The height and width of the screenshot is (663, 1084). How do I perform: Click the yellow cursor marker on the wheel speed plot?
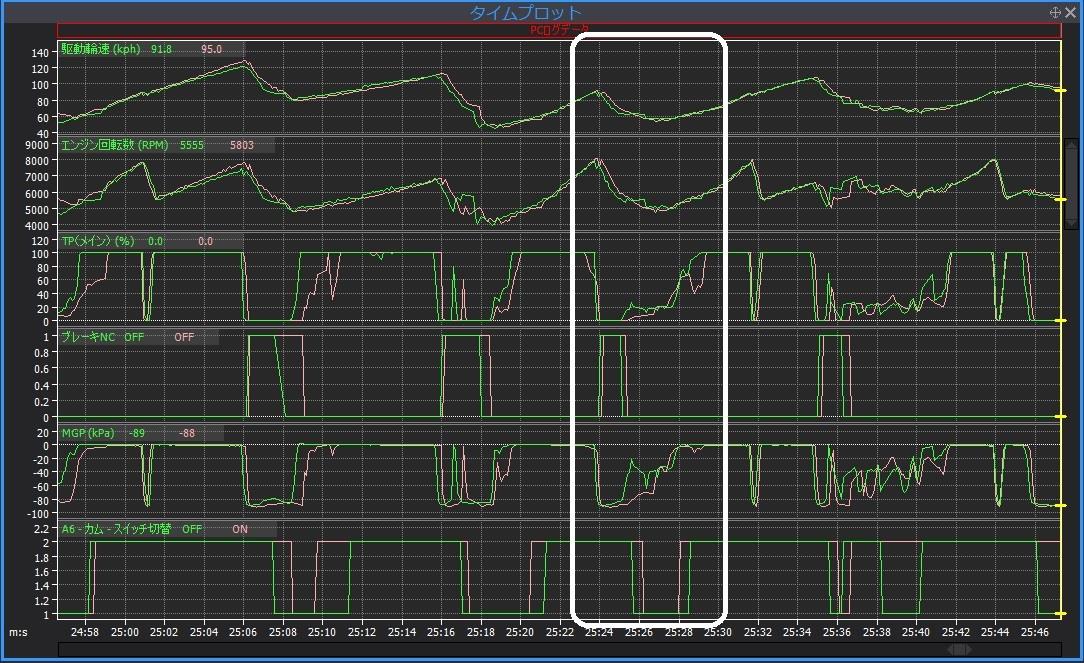point(1060,91)
